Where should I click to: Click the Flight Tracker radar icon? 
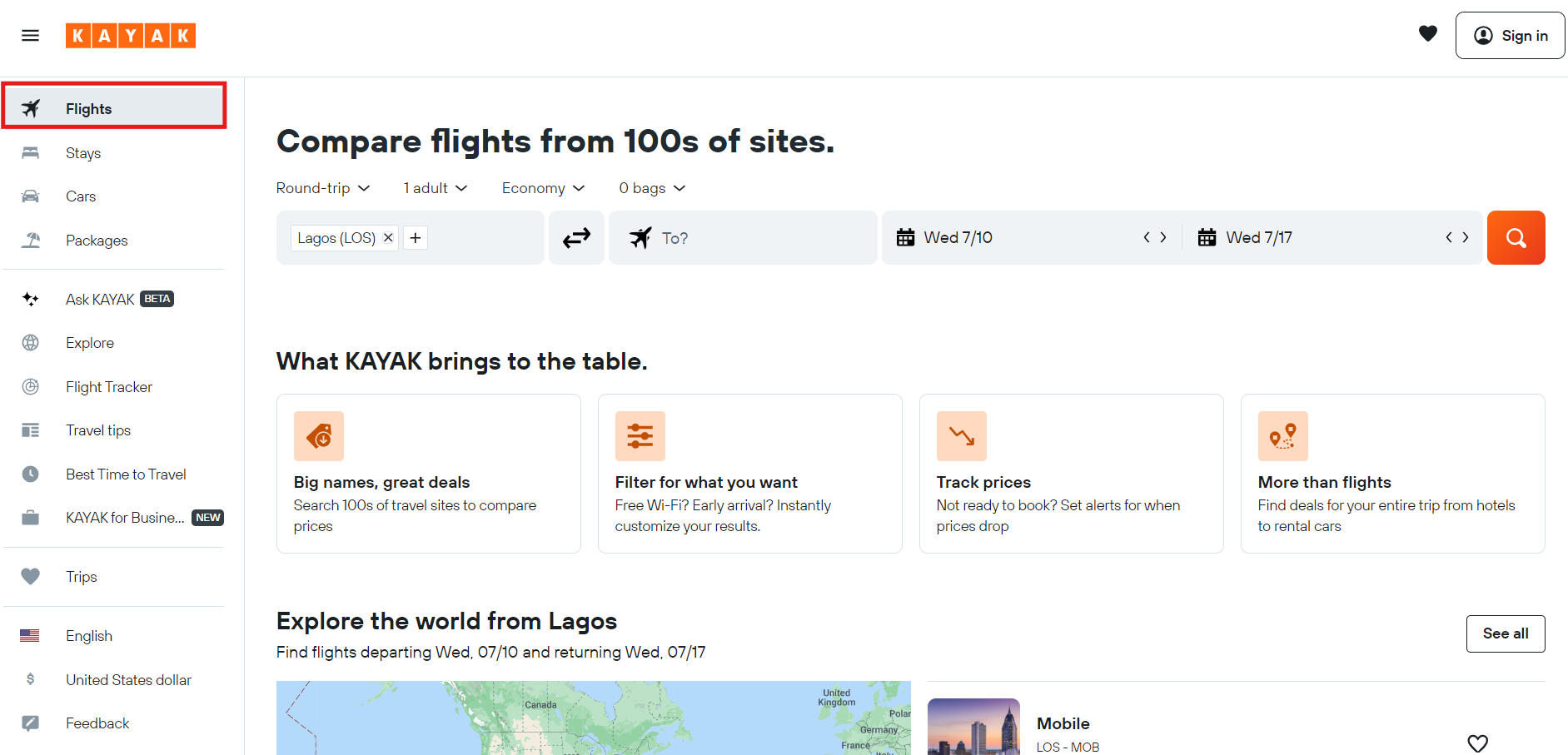click(x=31, y=387)
